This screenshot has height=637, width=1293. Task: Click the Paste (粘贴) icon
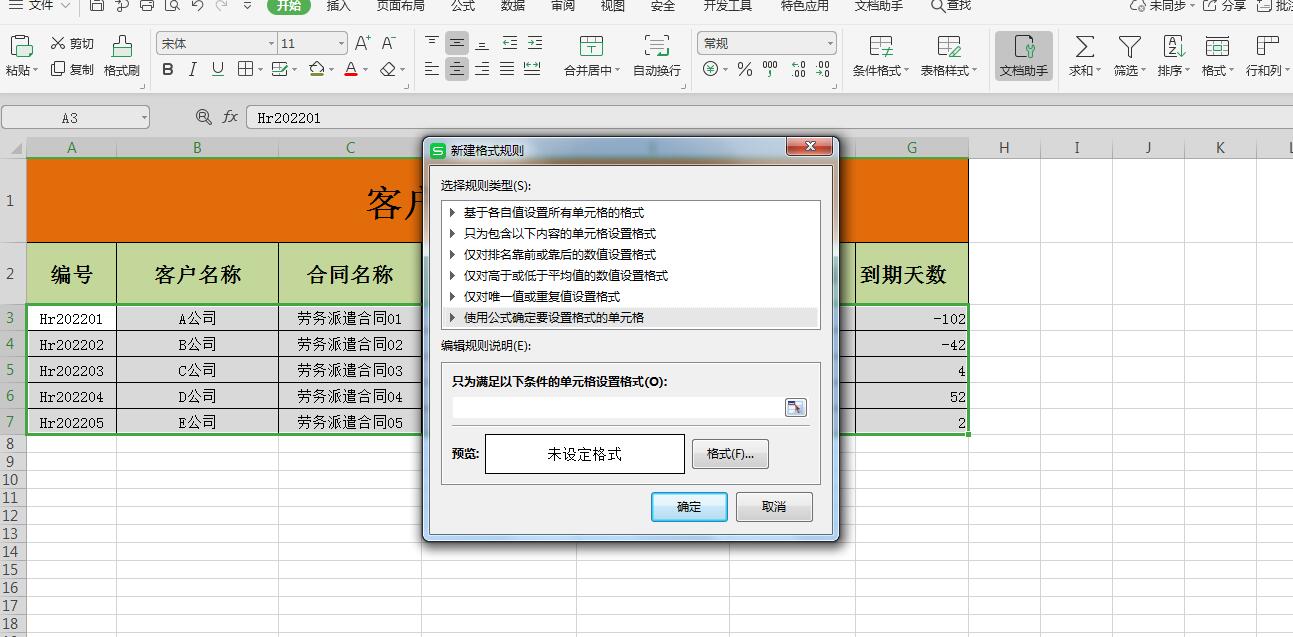(20, 46)
